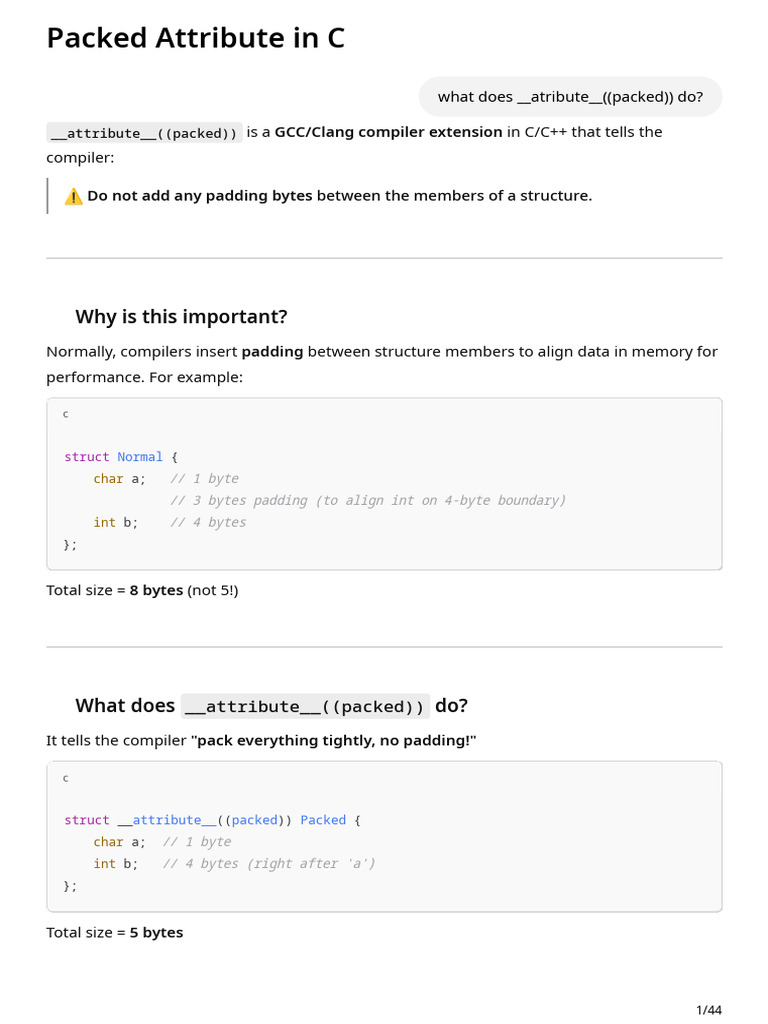768x1024 pixels.
Task: Click the "Total size = 8 bytes" text
Action: (x=142, y=590)
